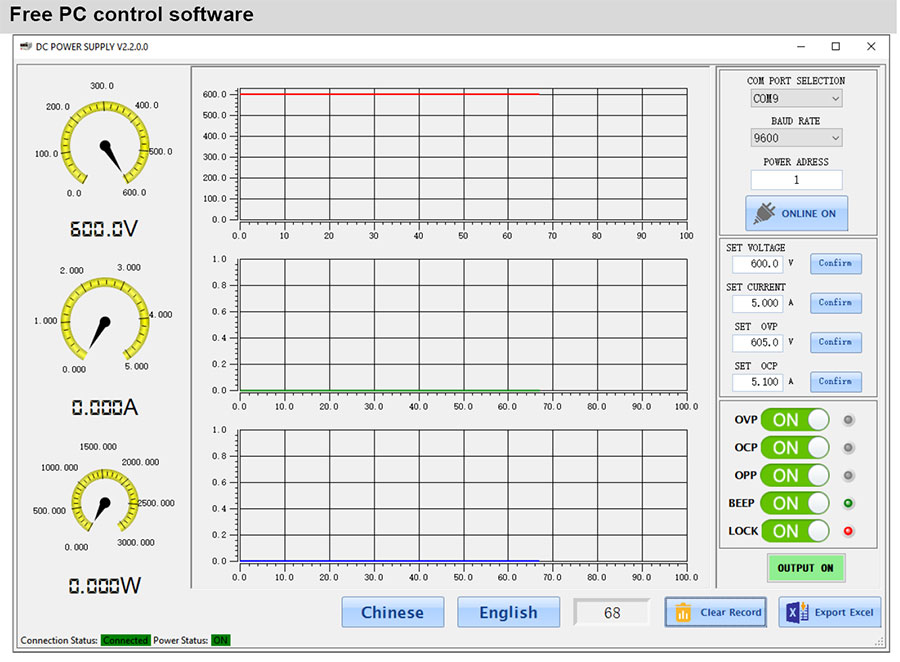Click the OPP gray indicator light

848,475
